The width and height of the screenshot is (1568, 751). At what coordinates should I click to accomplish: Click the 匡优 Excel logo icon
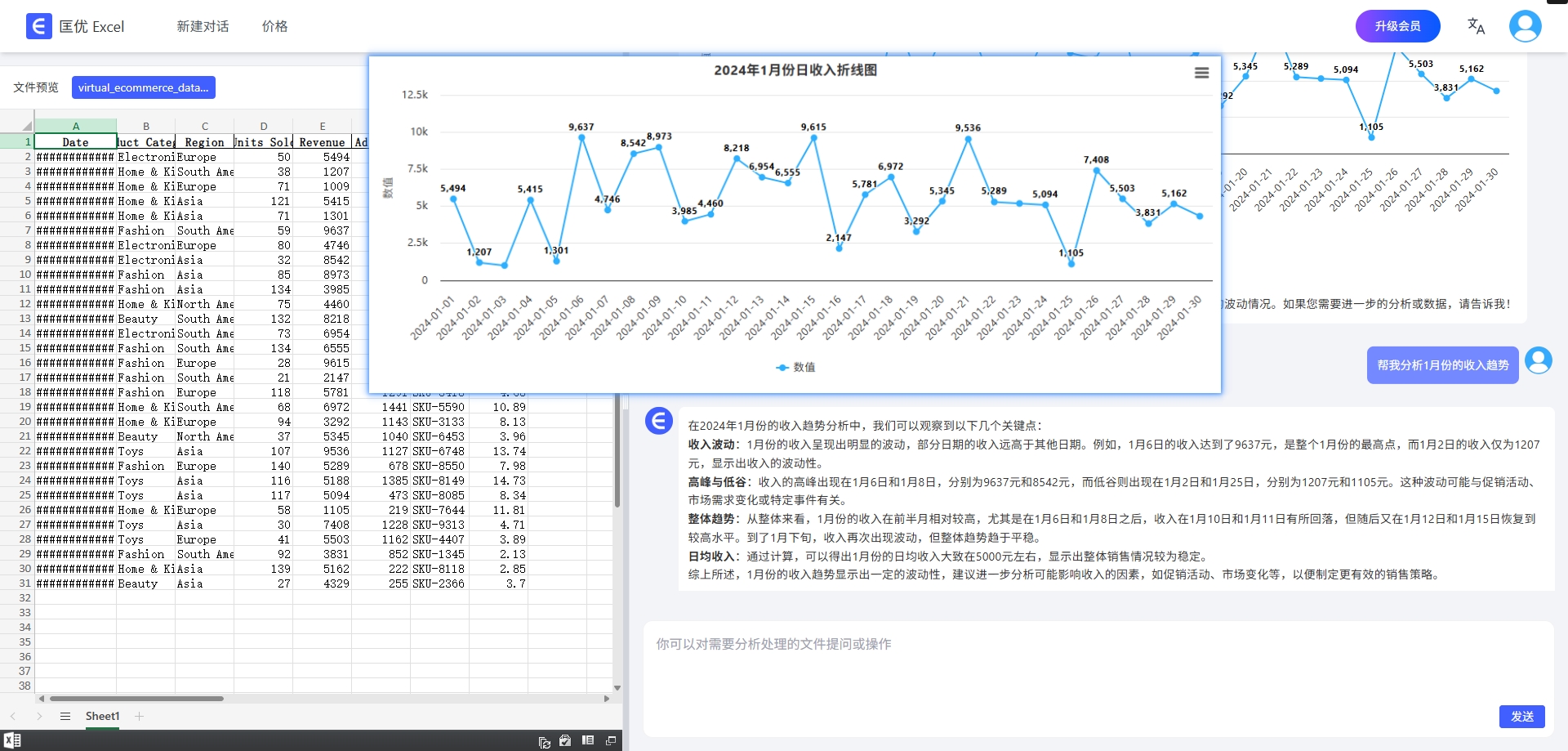pyautogui.click(x=38, y=26)
